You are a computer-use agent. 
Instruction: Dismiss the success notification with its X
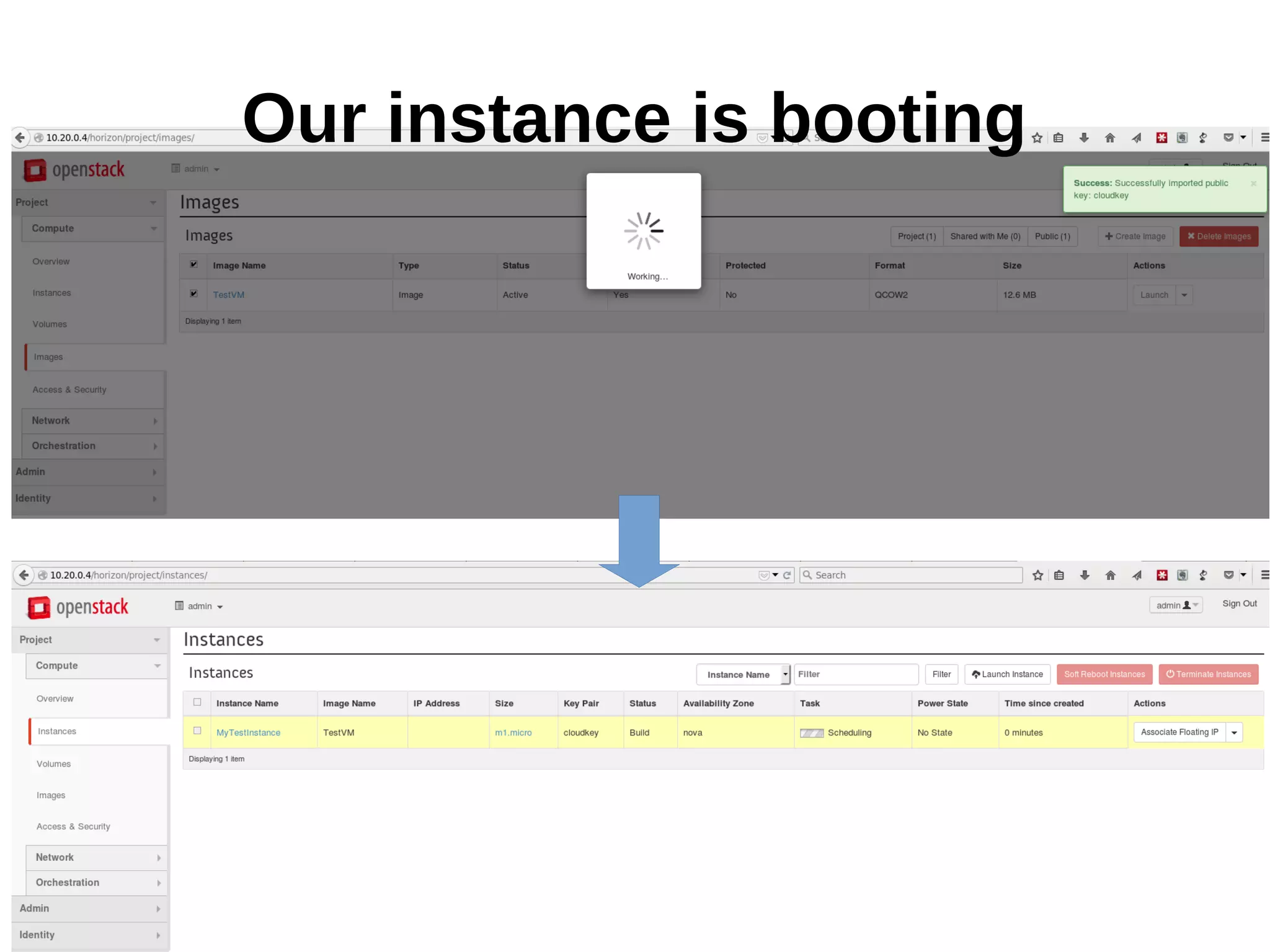pos(1253,184)
